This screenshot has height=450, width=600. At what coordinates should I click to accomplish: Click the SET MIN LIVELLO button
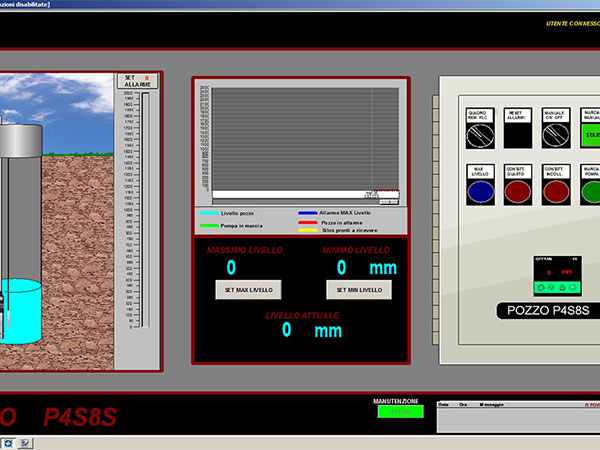(x=358, y=289)
